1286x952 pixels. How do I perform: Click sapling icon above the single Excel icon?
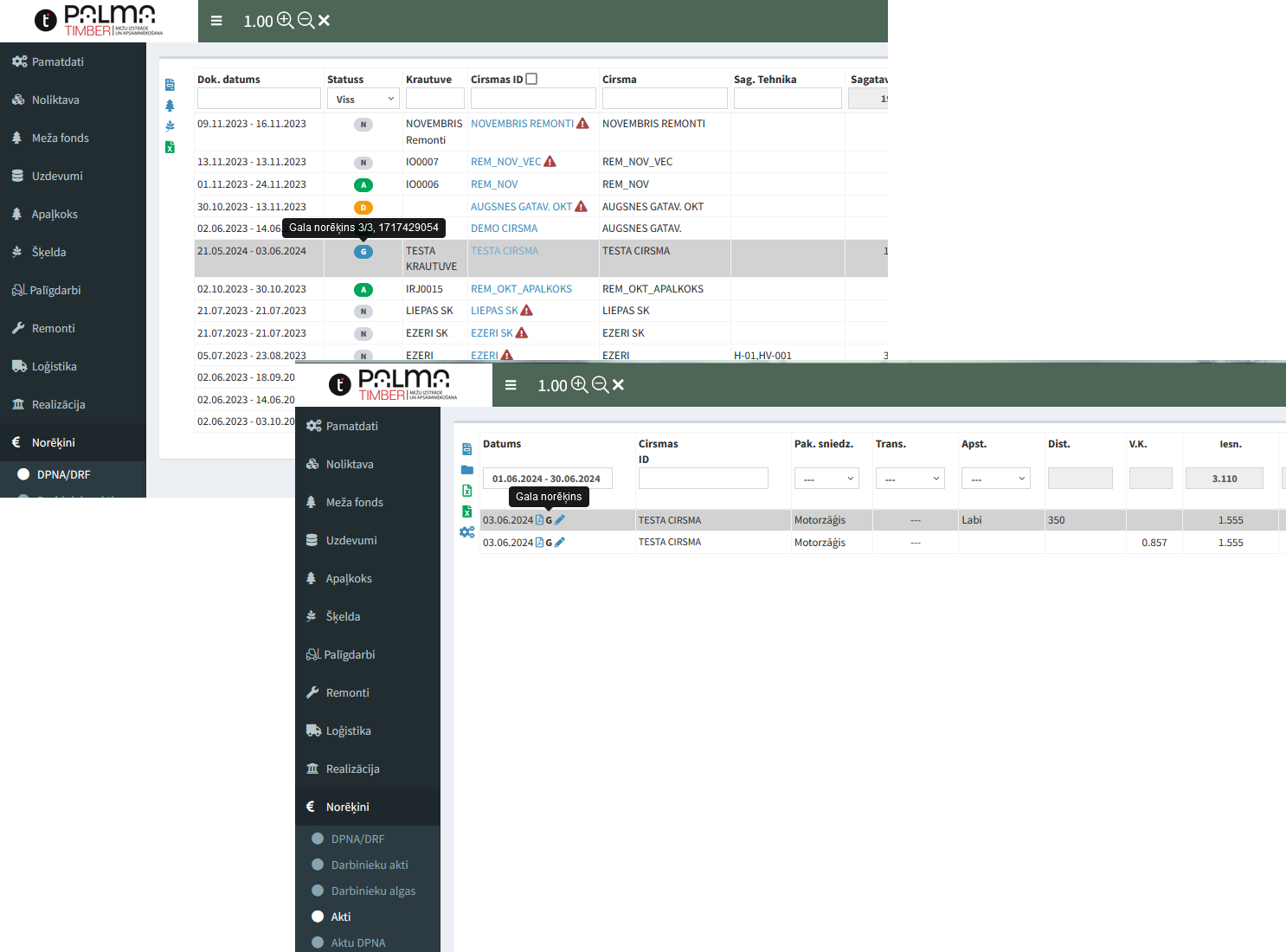(170, 126)
